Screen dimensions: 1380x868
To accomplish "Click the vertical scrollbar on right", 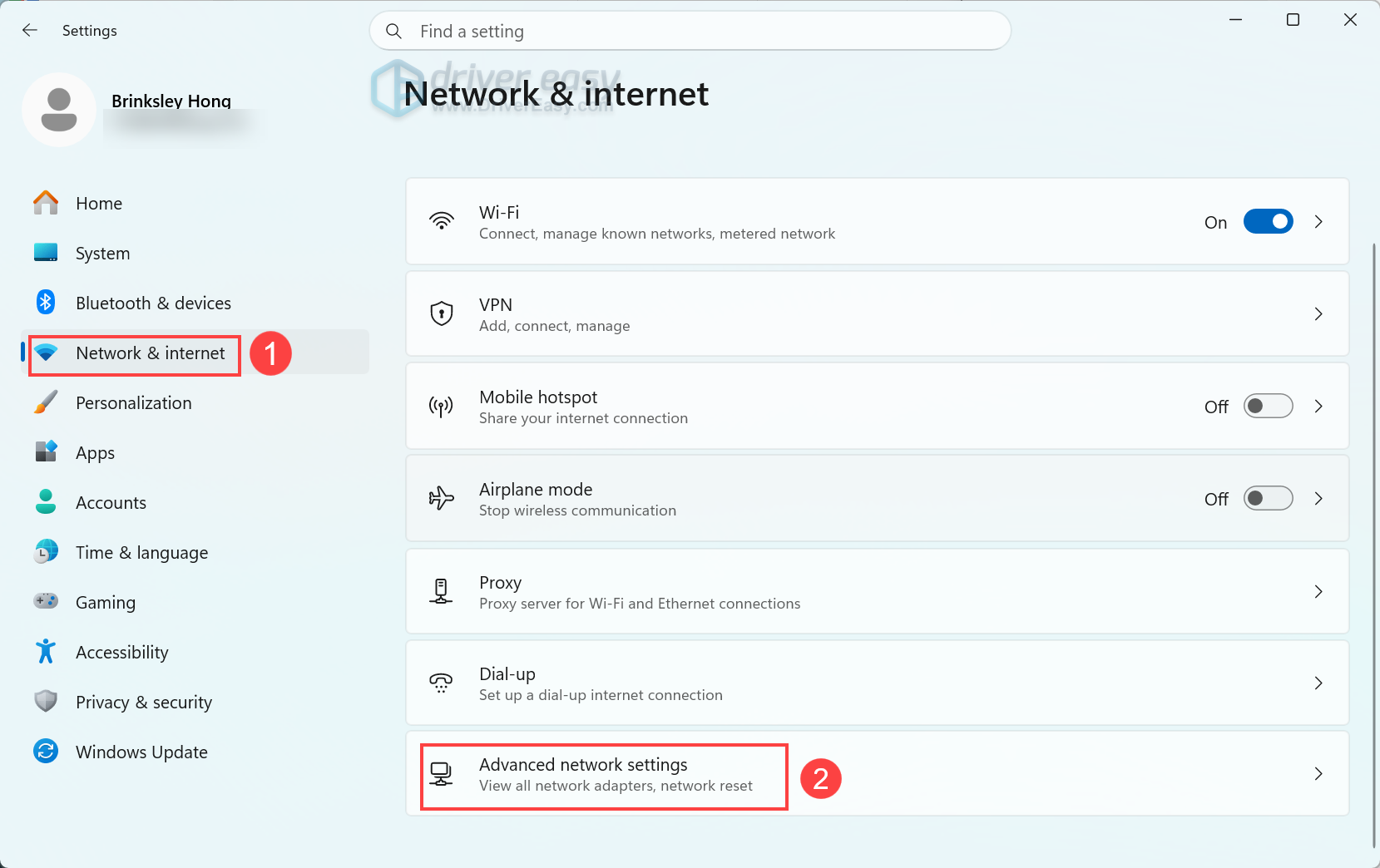I will [1374, 545].
